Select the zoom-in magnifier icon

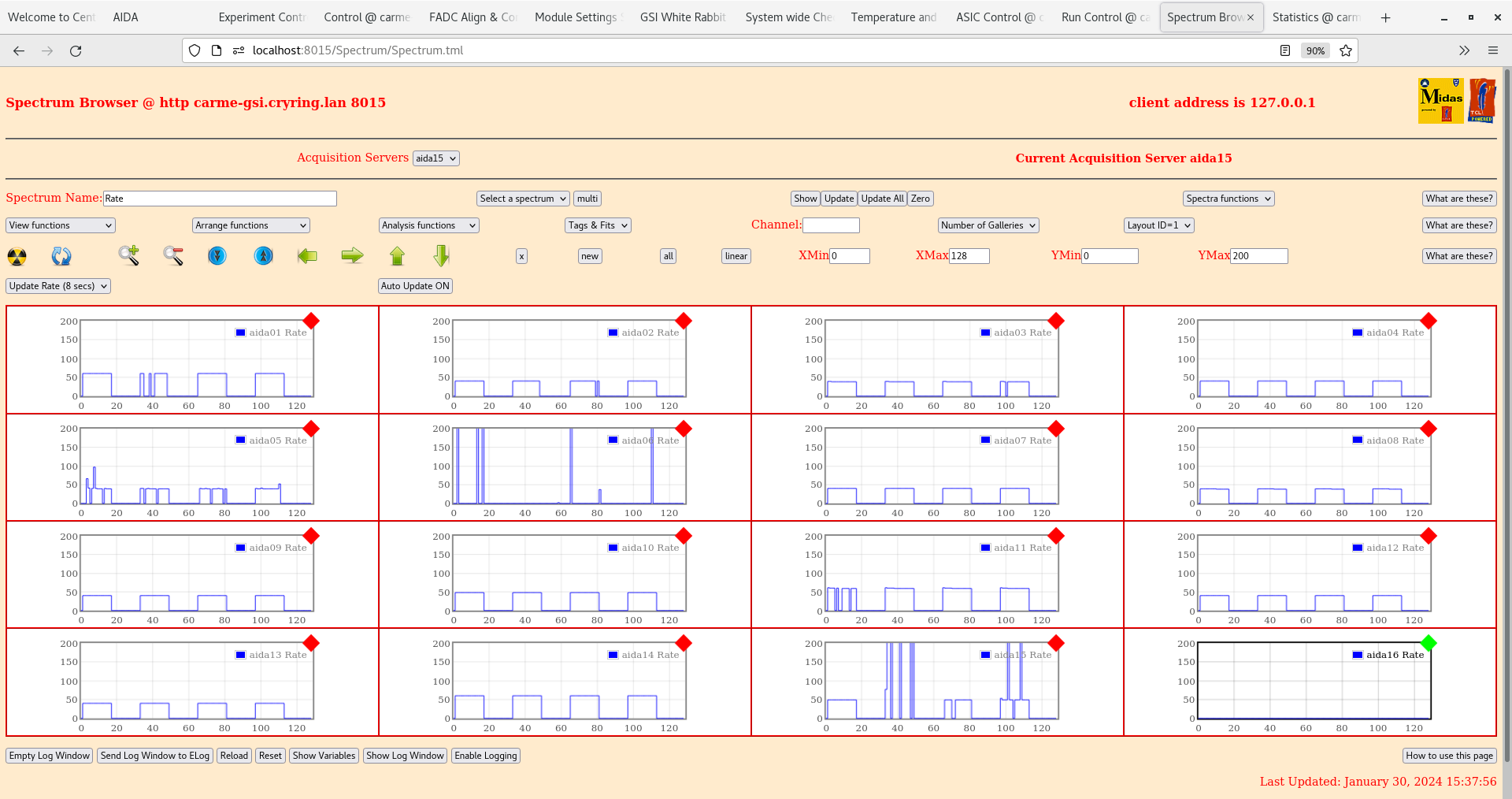coord(128,256)
